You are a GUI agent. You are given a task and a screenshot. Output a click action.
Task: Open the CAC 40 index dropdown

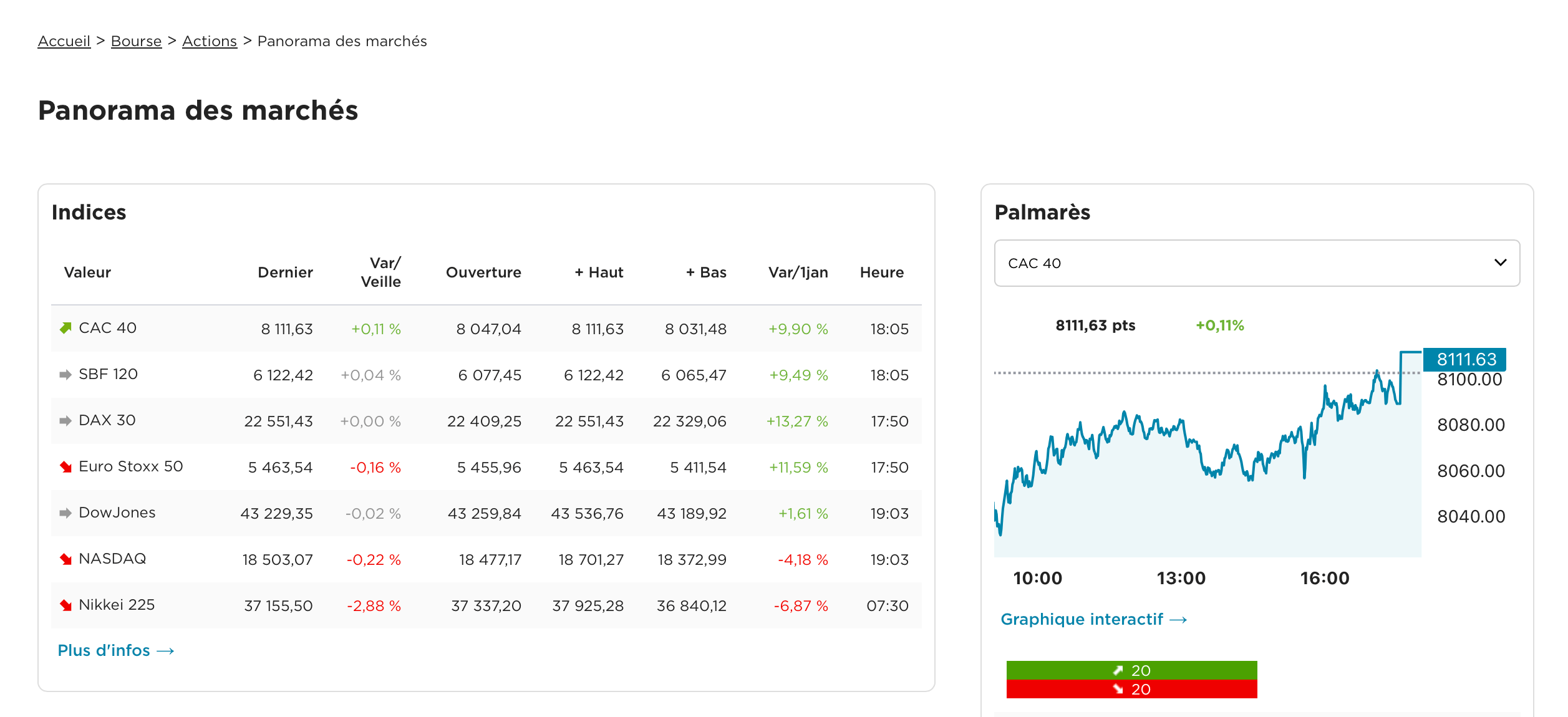pos(1257,263)
